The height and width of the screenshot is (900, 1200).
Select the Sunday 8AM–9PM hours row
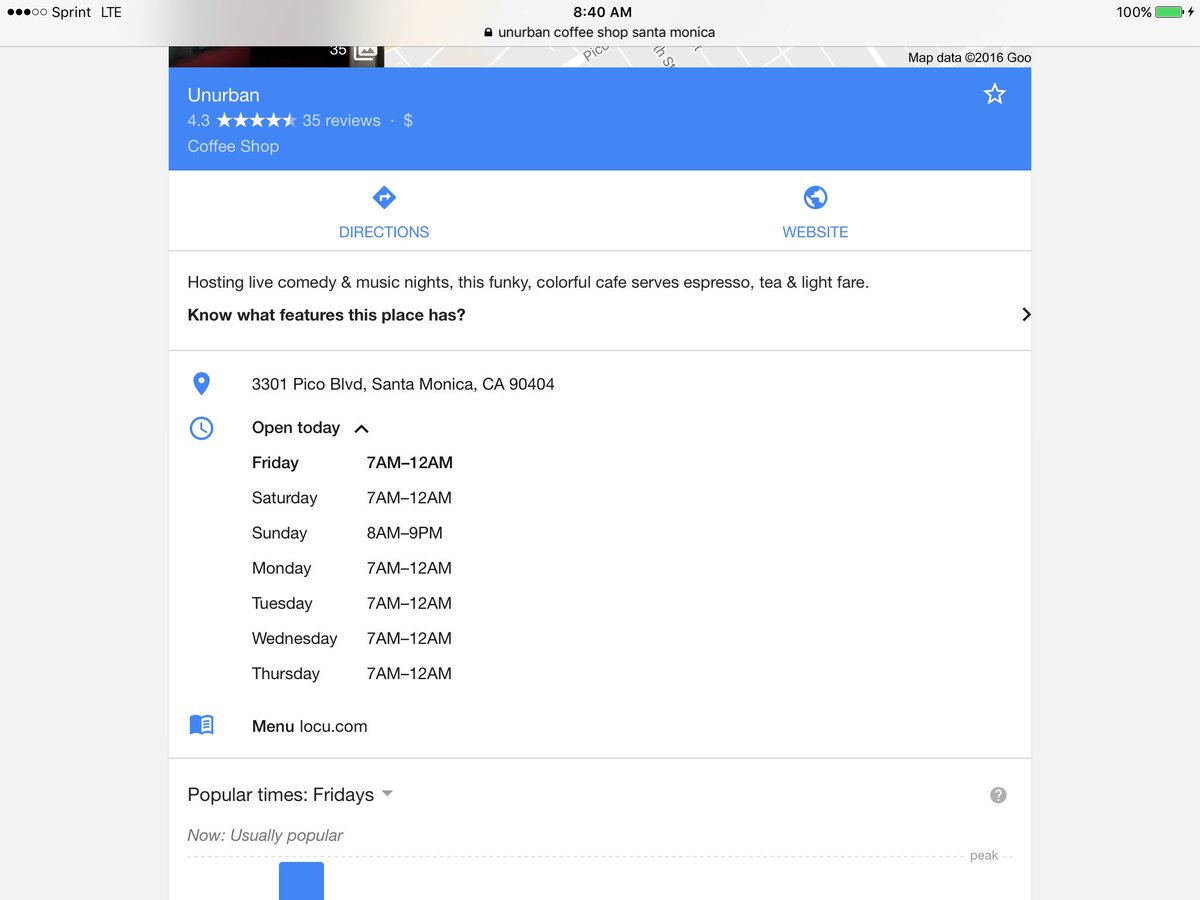click(347, 533)
